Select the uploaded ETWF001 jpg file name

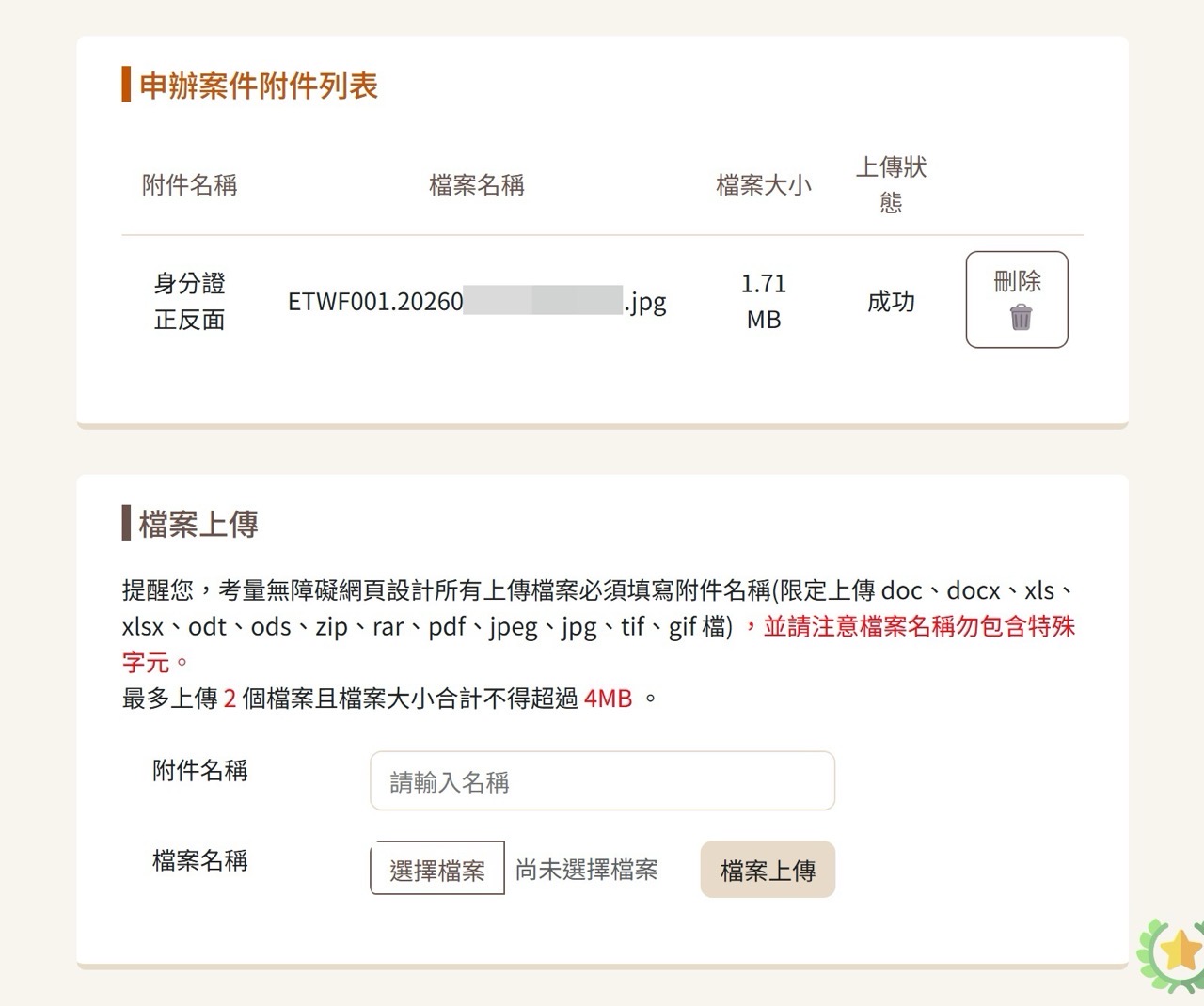tap(476, 302)
